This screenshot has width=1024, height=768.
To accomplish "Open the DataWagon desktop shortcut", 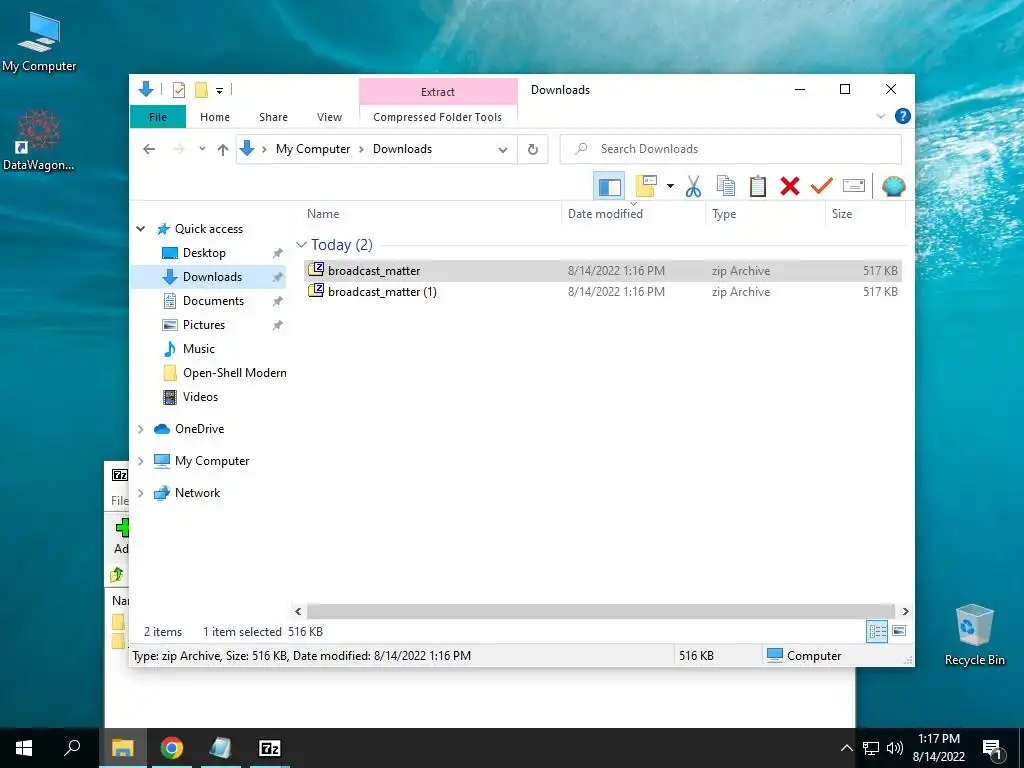I will tap(39, 140).
